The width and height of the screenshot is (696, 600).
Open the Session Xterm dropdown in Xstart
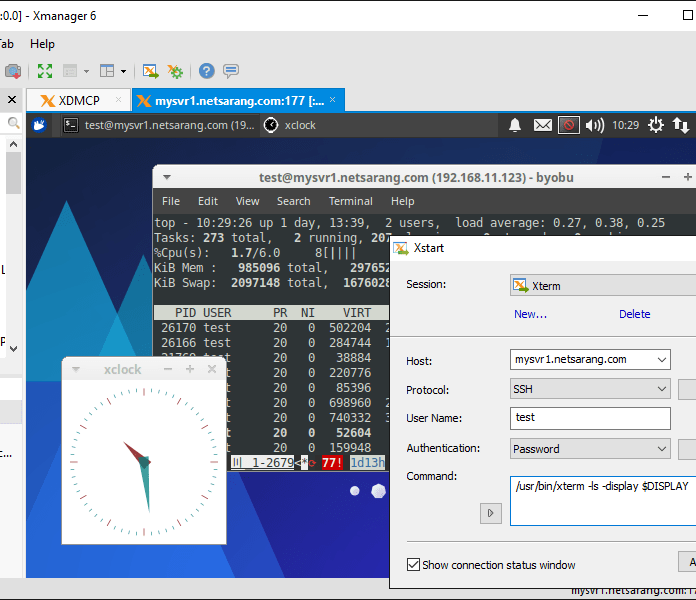603,285
